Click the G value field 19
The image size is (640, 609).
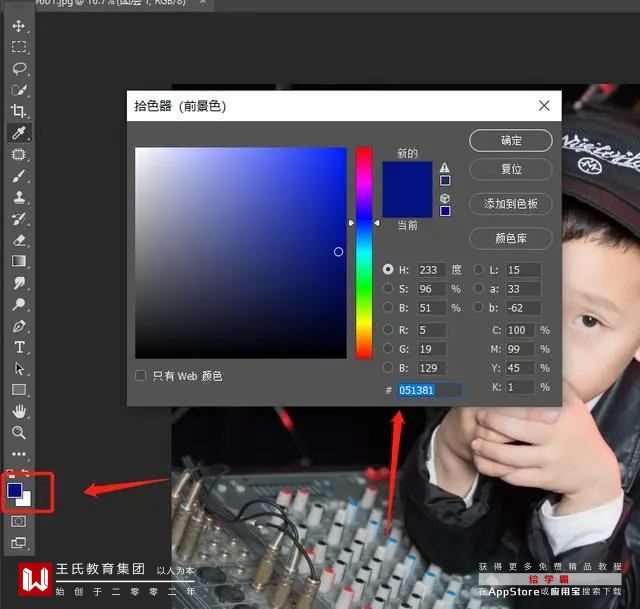(x=431, y=349)
